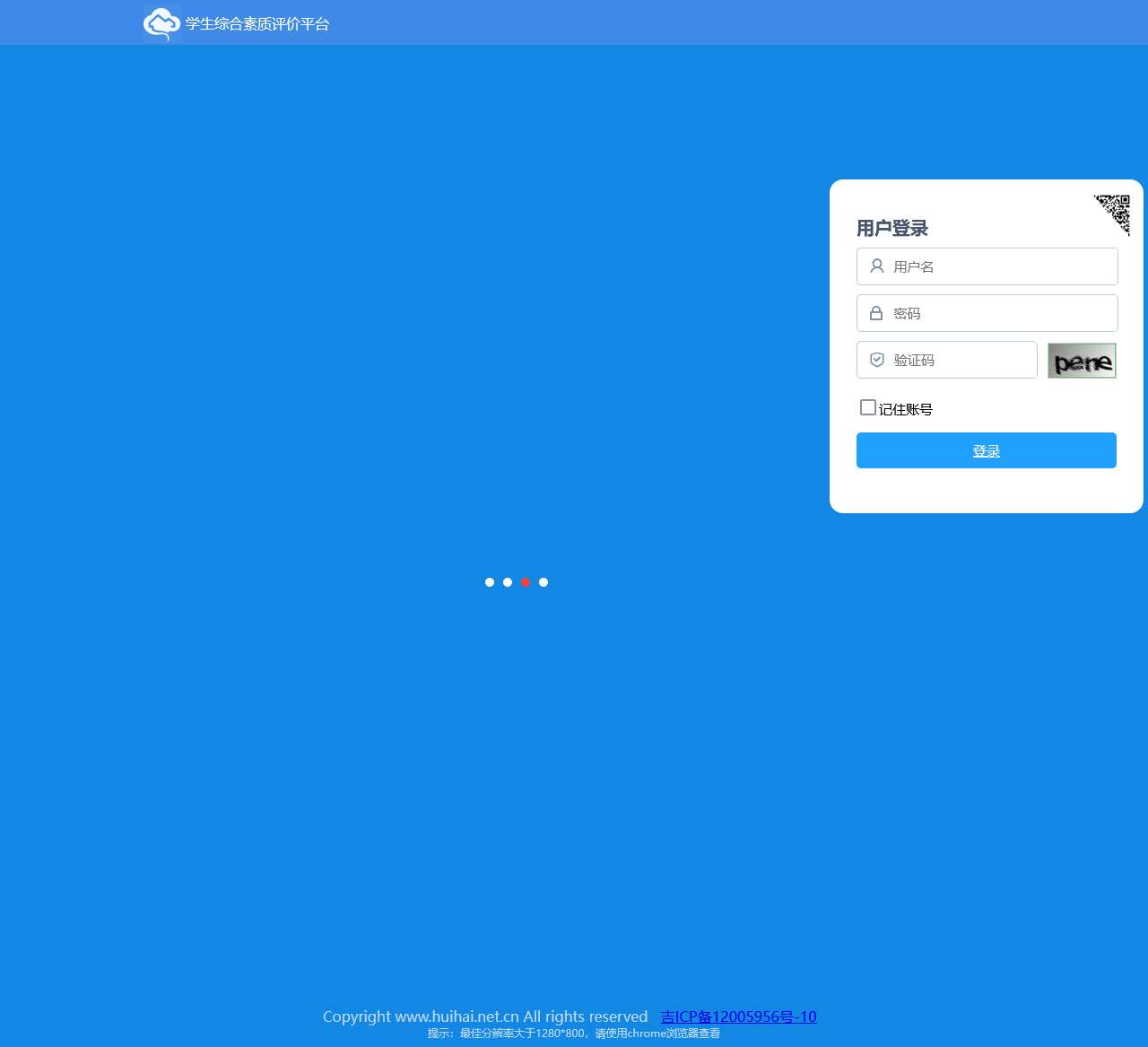Focus the 用户名 input field
The image size is (1148, 1047).
(987, 266)
